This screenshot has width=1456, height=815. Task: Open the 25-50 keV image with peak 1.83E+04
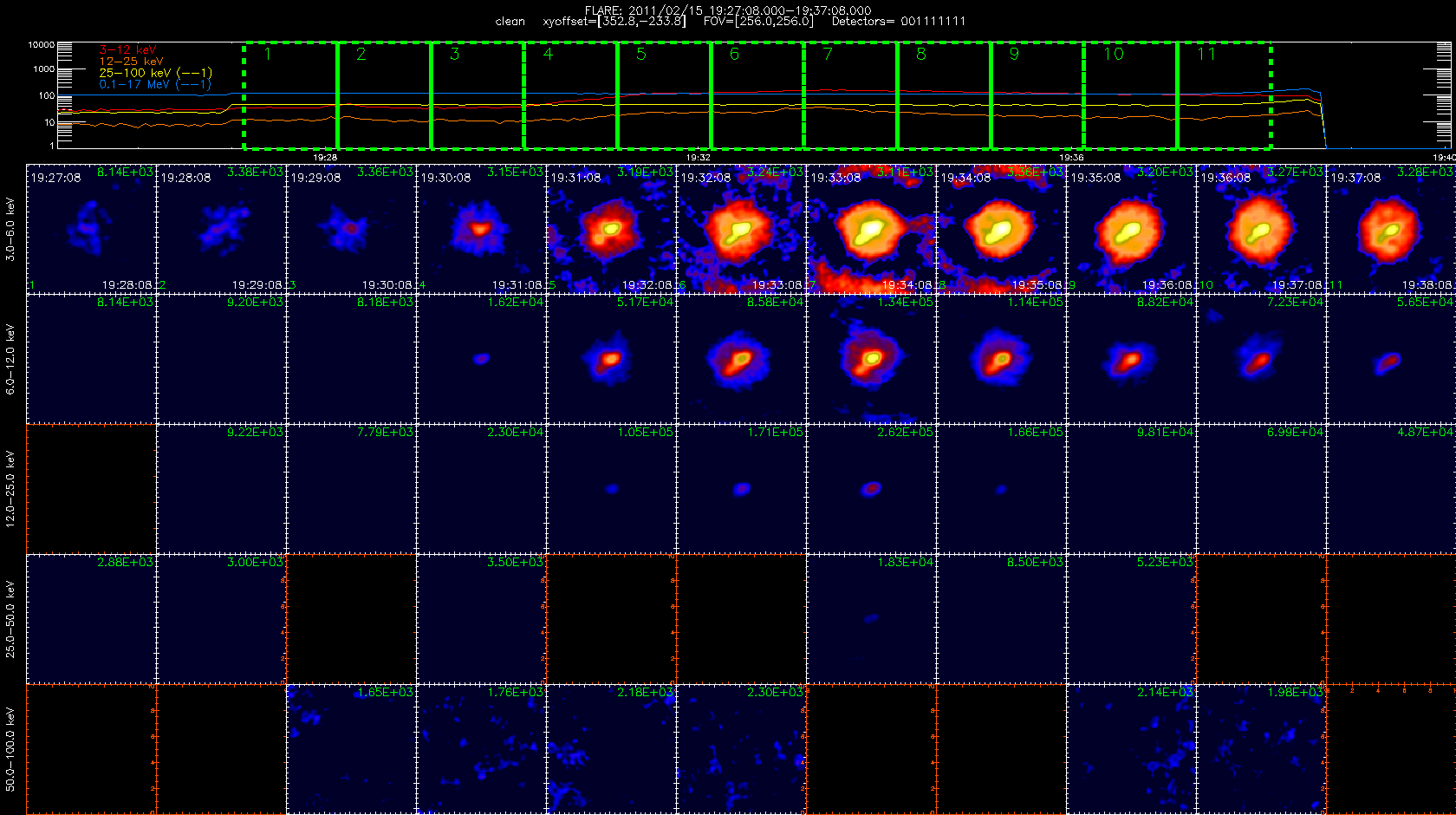coord(871,619)
